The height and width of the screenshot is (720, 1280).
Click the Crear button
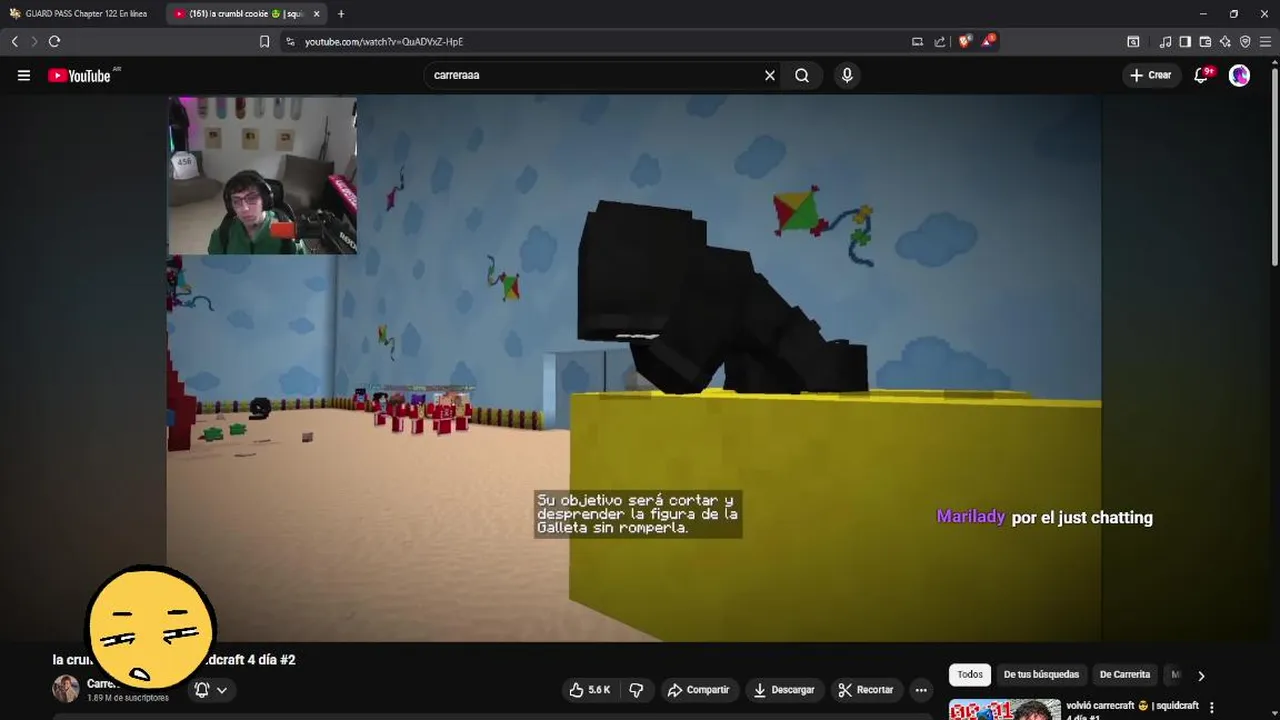coord(1150,75)
